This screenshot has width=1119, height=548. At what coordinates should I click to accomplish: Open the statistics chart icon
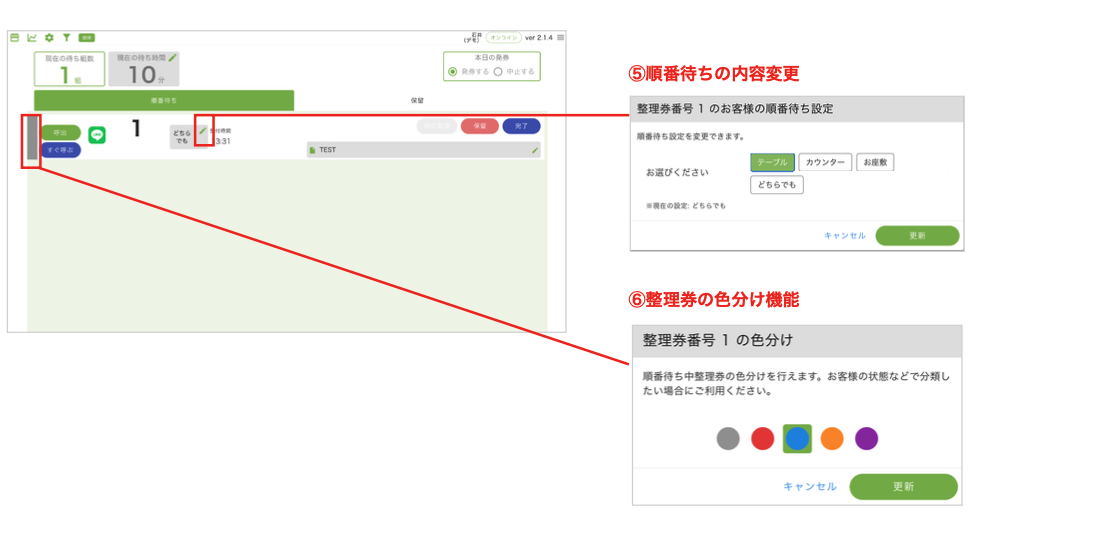click(32, 37)
